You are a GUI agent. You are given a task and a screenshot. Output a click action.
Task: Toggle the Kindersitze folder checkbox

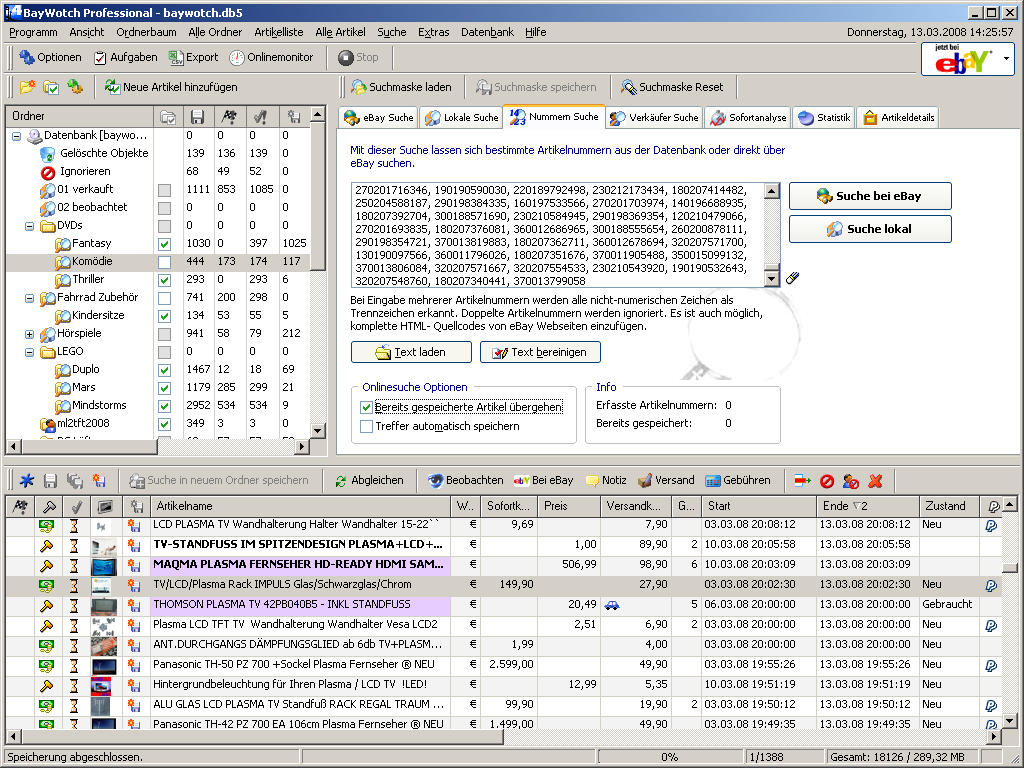(x=165, y=316)
